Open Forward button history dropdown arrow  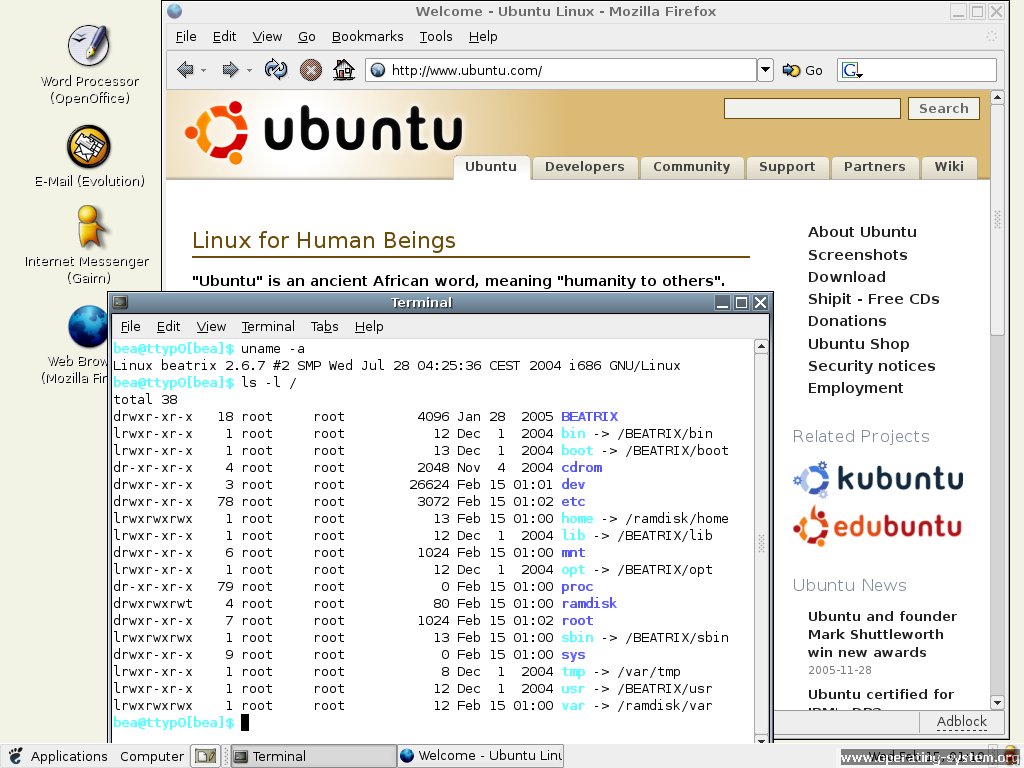point(249,70)
